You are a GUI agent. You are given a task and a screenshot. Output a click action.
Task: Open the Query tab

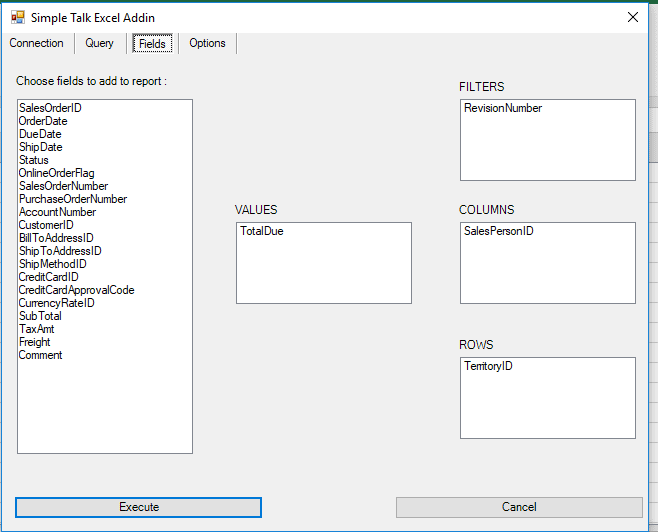point(99,43)
